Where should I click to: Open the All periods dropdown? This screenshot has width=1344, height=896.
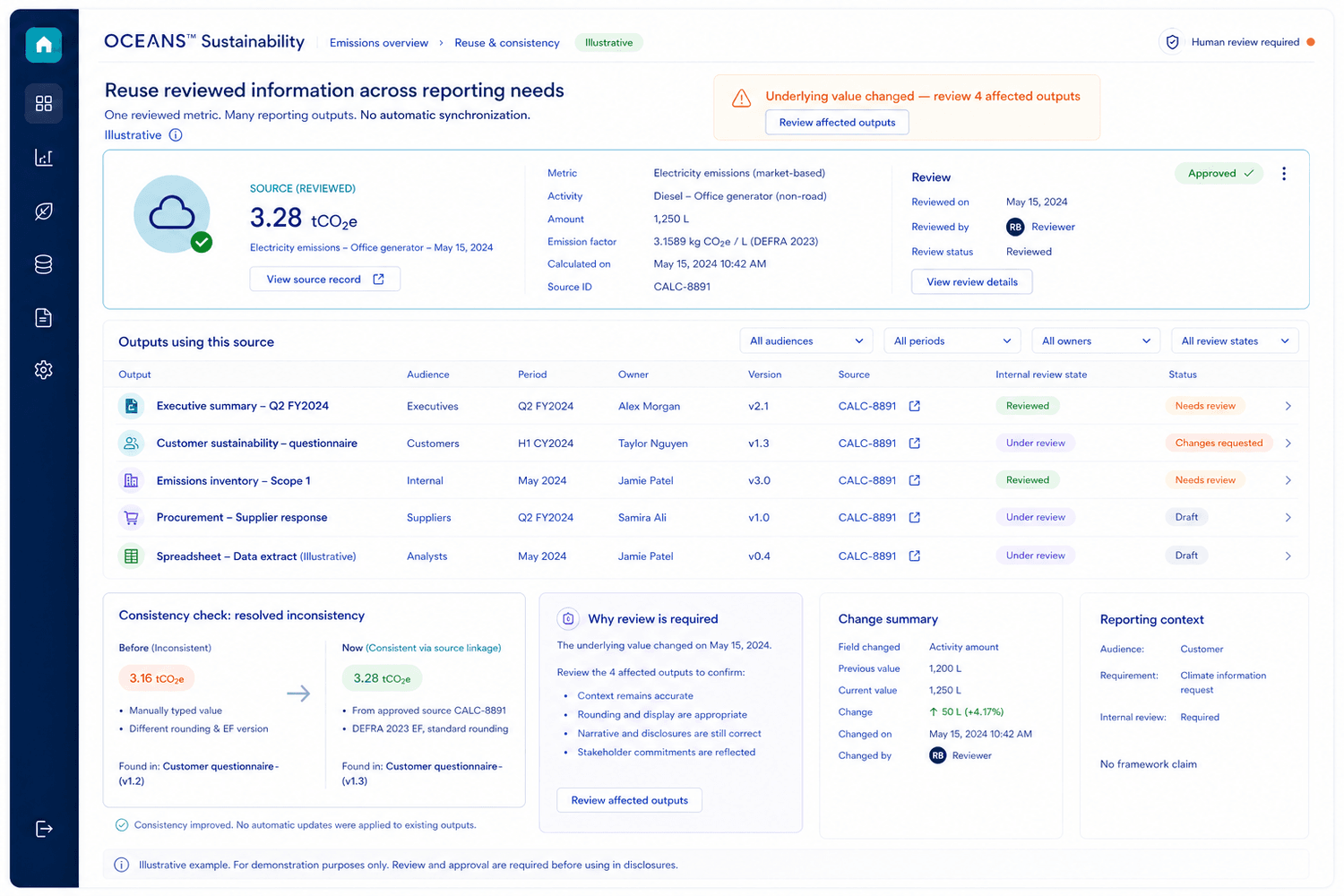pos(952,340)
